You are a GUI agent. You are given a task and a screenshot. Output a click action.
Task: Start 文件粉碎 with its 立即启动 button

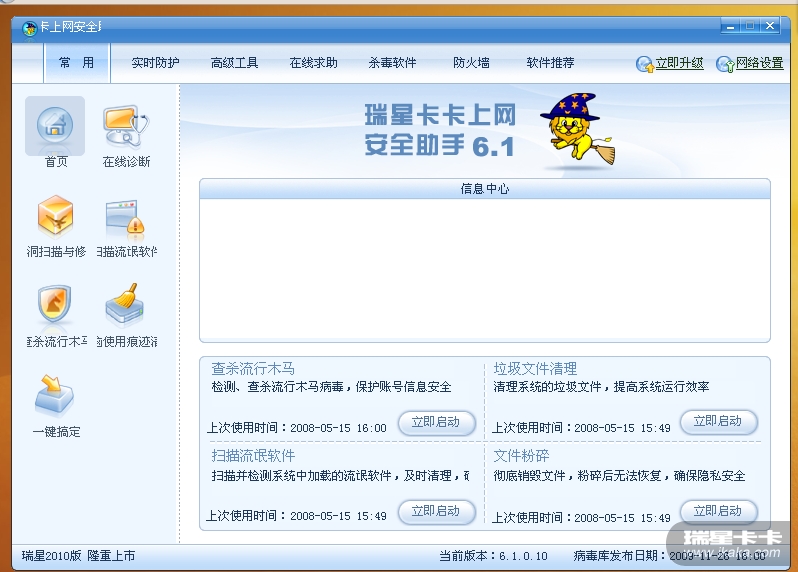pos(718,511)
